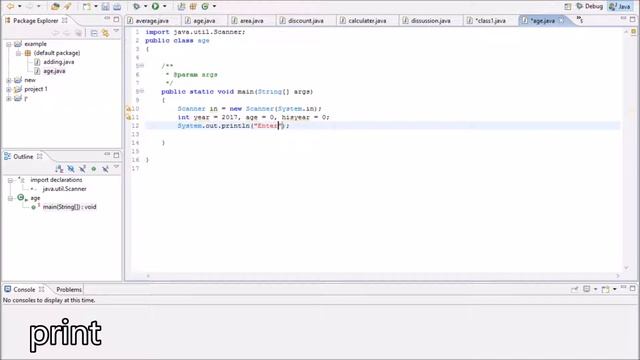Open the Back history dropdown arrow
640x360 pixels.
19,7
